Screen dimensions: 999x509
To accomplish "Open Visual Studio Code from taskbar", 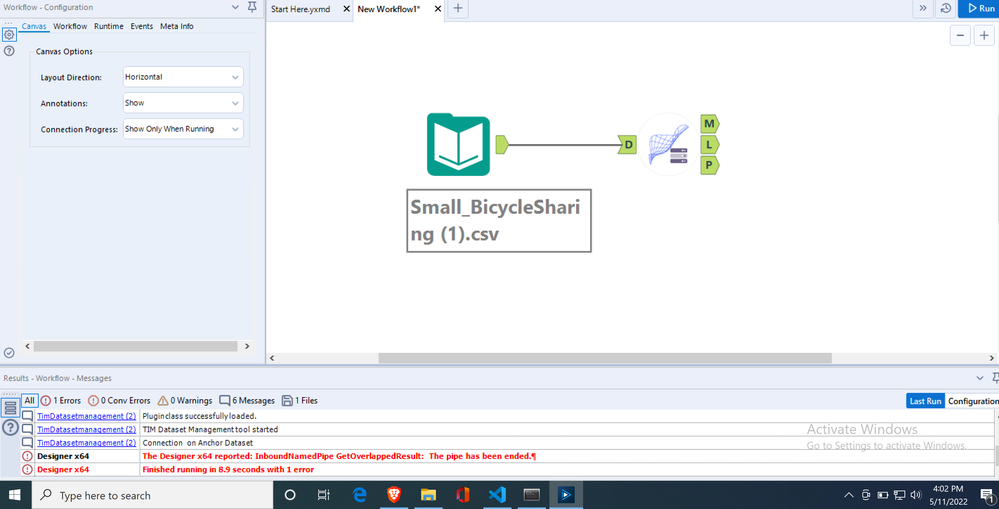I will [x=497, y=495].
